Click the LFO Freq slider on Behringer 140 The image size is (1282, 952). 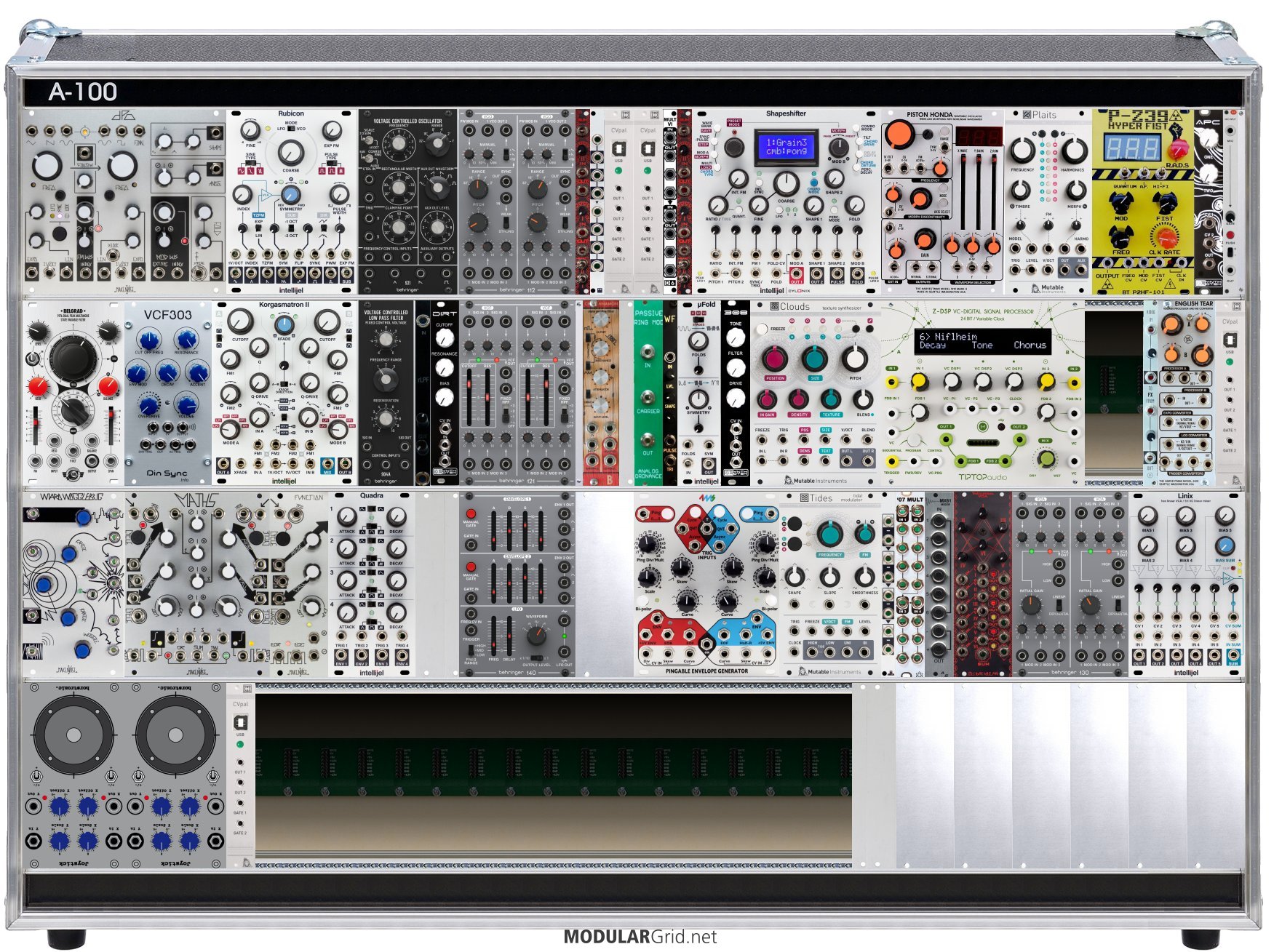(494, 635)
